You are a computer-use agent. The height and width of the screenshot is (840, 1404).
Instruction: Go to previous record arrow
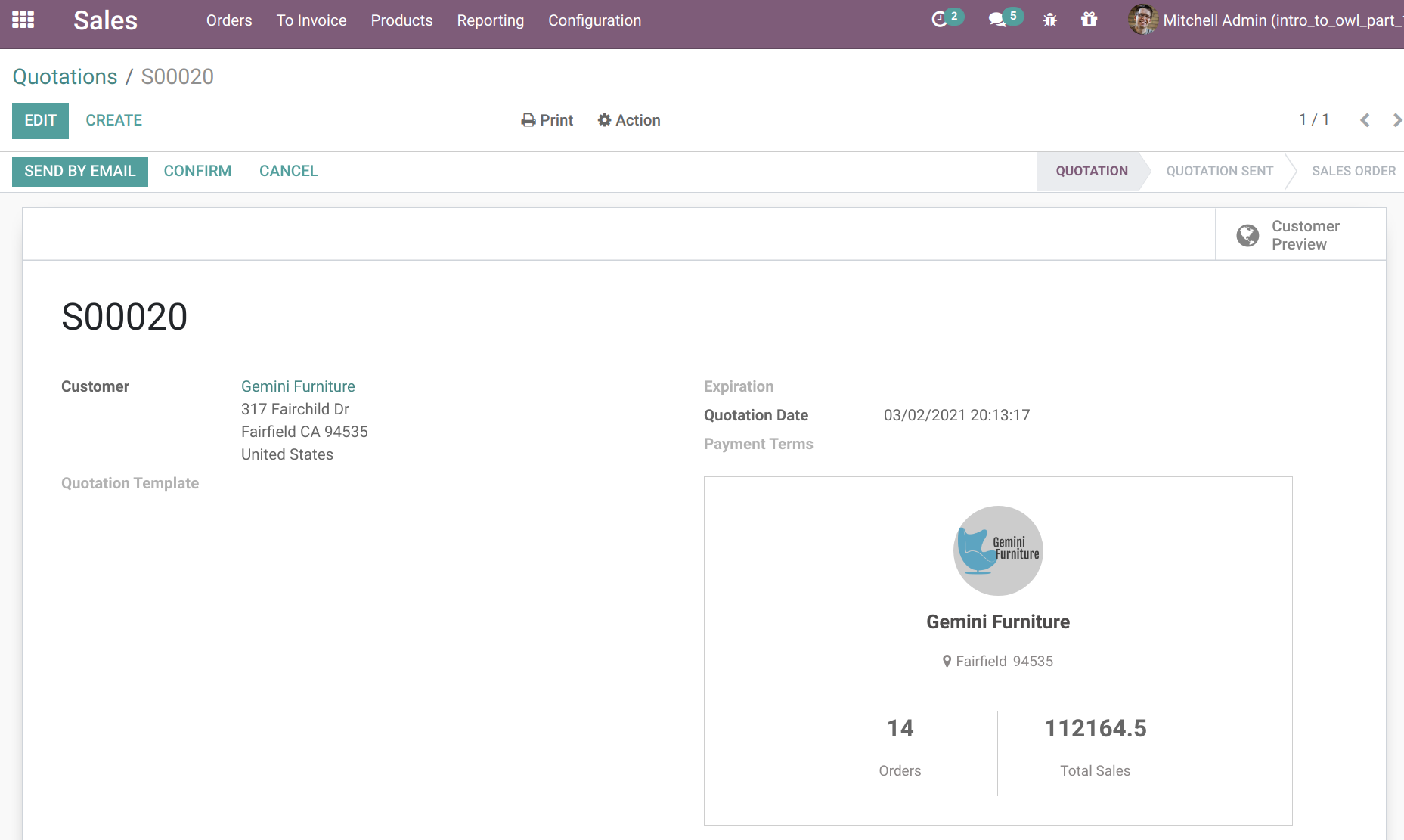click(1365, 120)
